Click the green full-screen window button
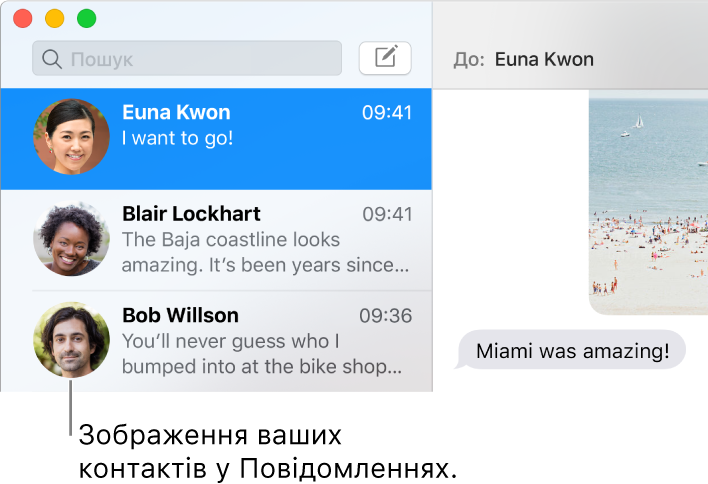Viewport: 708px width, 484px height. 87,18
